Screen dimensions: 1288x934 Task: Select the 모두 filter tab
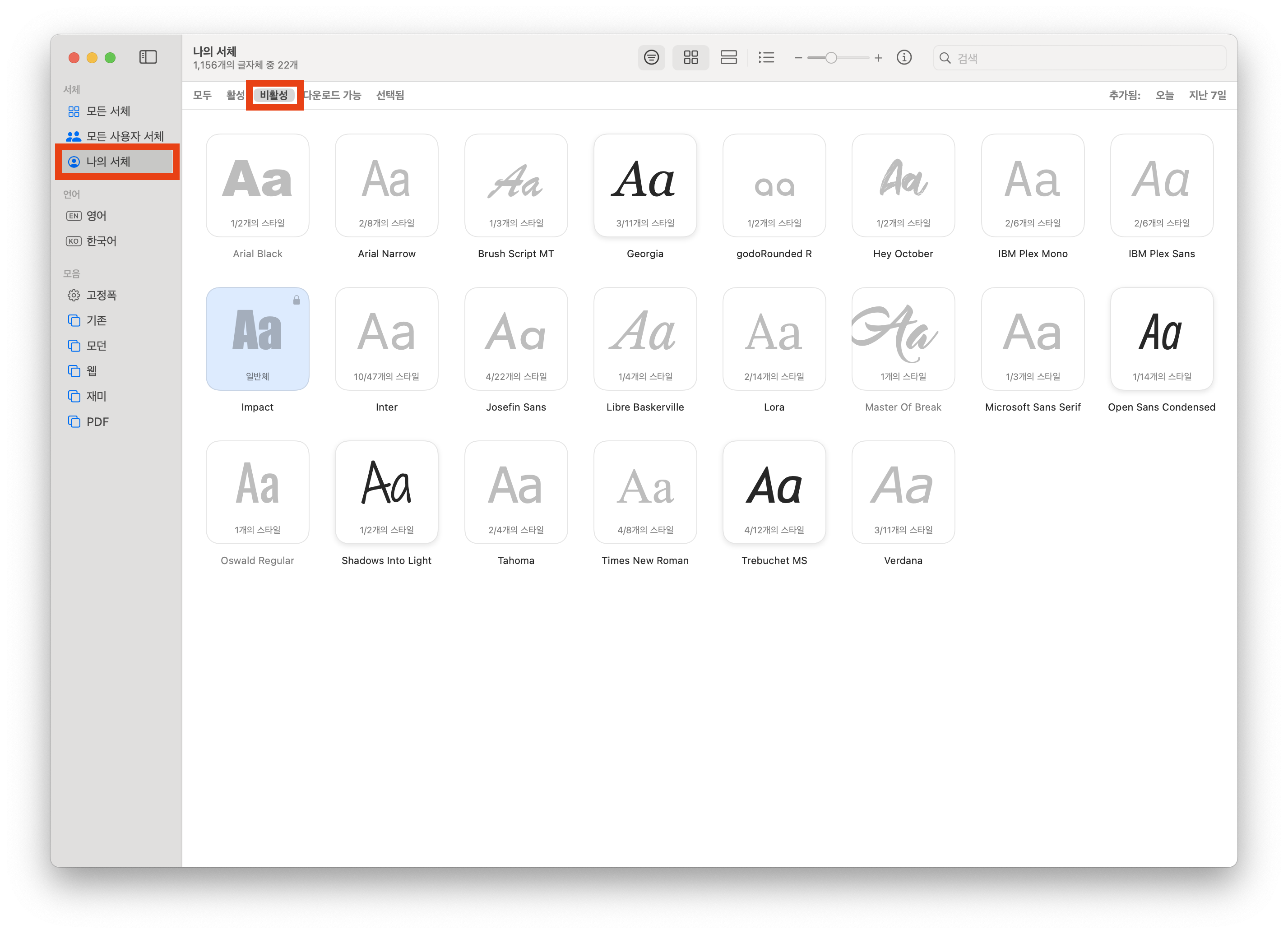point(202,95)
